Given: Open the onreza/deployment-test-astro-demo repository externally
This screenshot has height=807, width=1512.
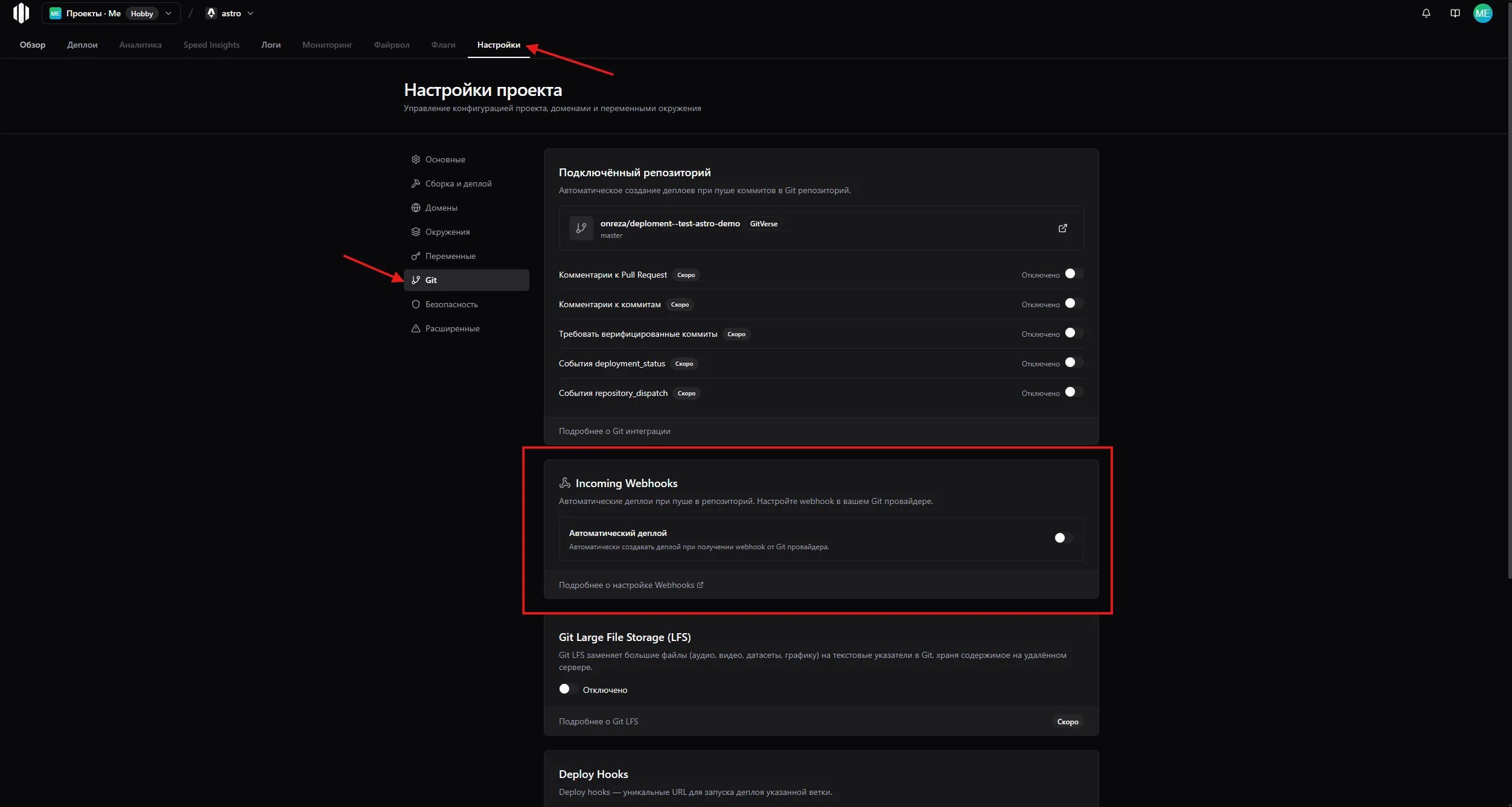Looking at the screenshot, I should (x=1063, y=228).
